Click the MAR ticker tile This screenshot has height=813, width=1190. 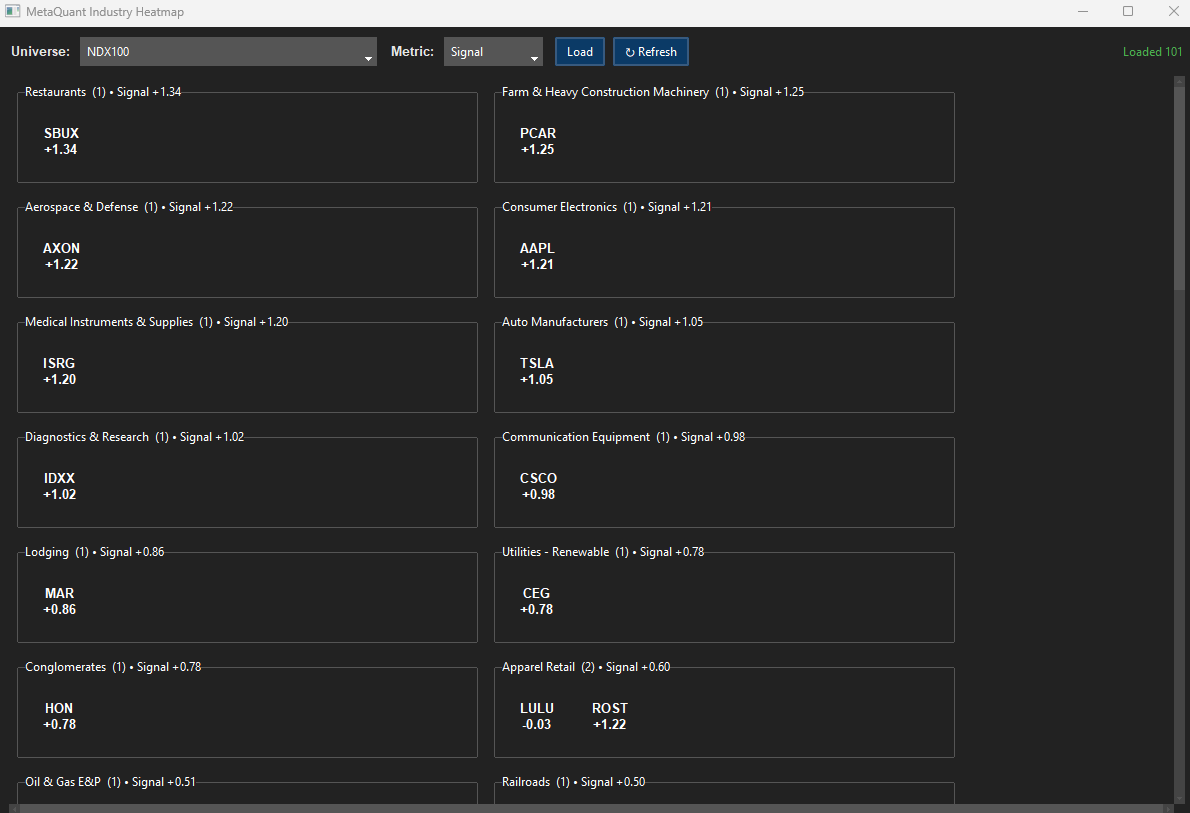pos(59,601)
